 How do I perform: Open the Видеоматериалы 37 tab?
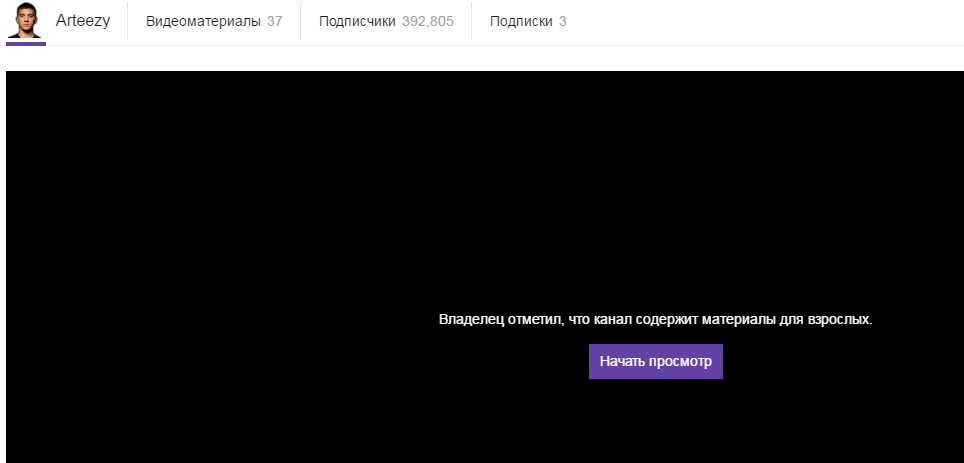click(214, 21)
